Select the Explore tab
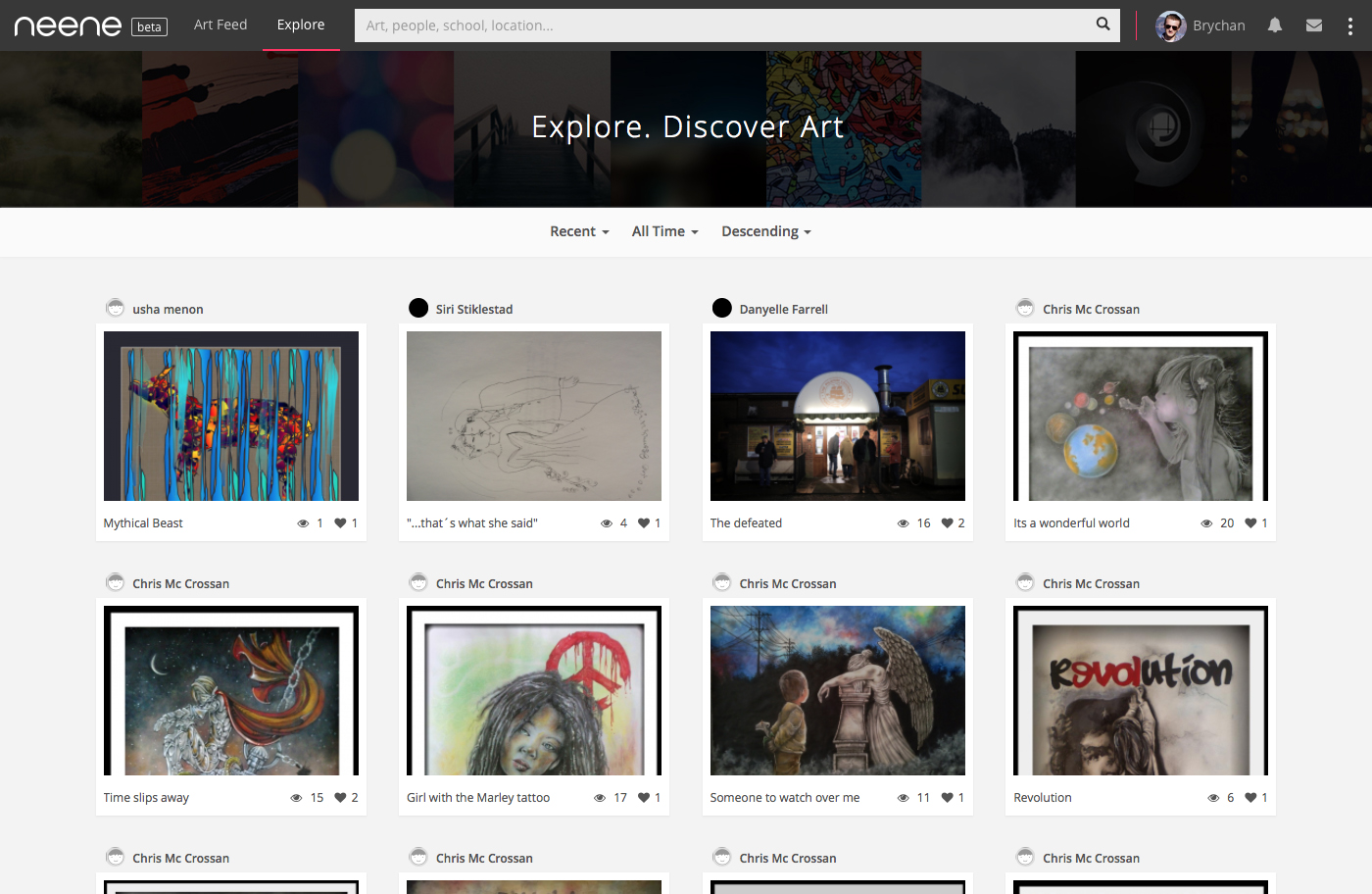Screen dimensions: 1372x894 point(301,25)
